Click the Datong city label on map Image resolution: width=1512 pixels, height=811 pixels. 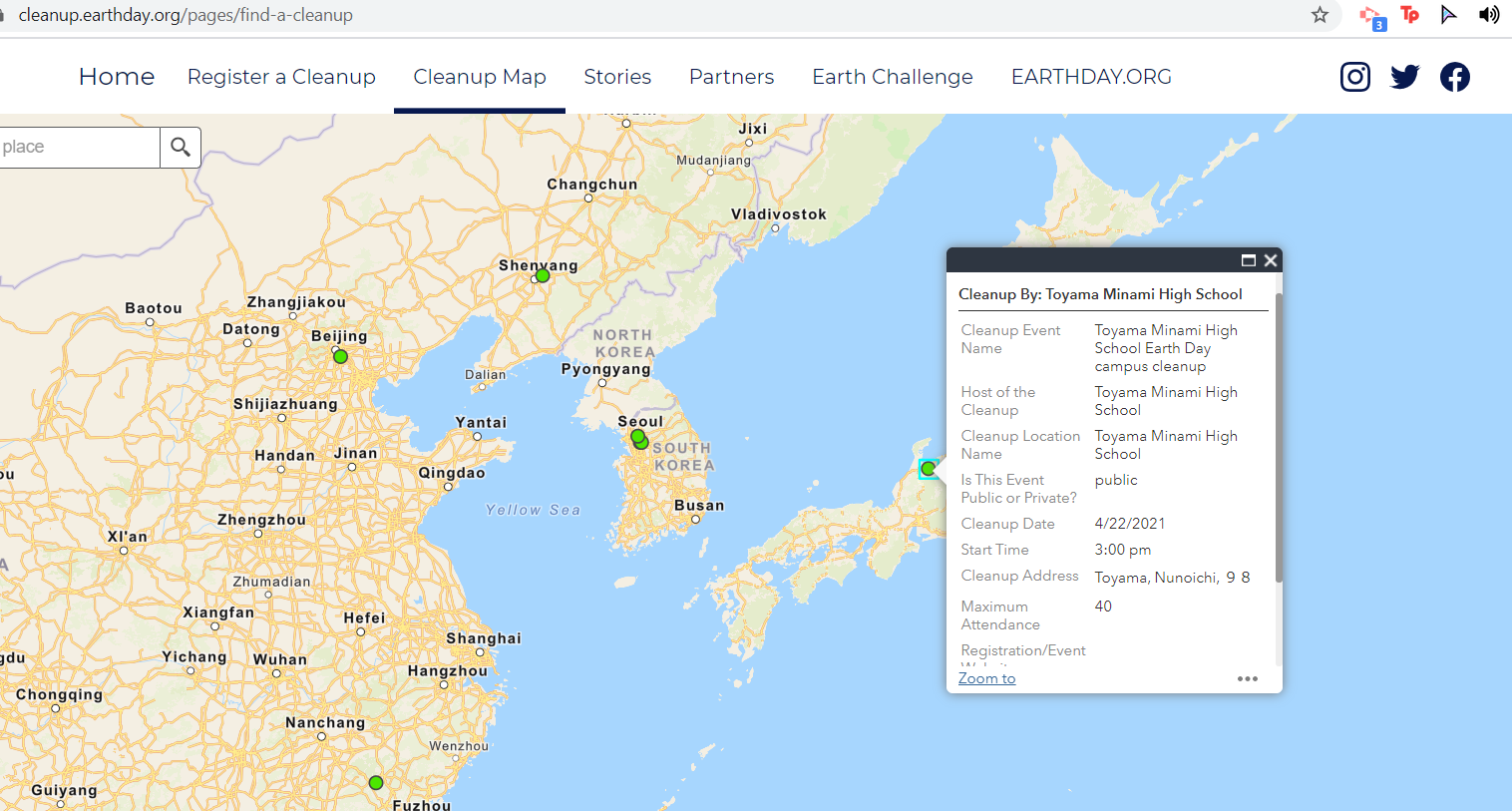click(x=251, y=329)
